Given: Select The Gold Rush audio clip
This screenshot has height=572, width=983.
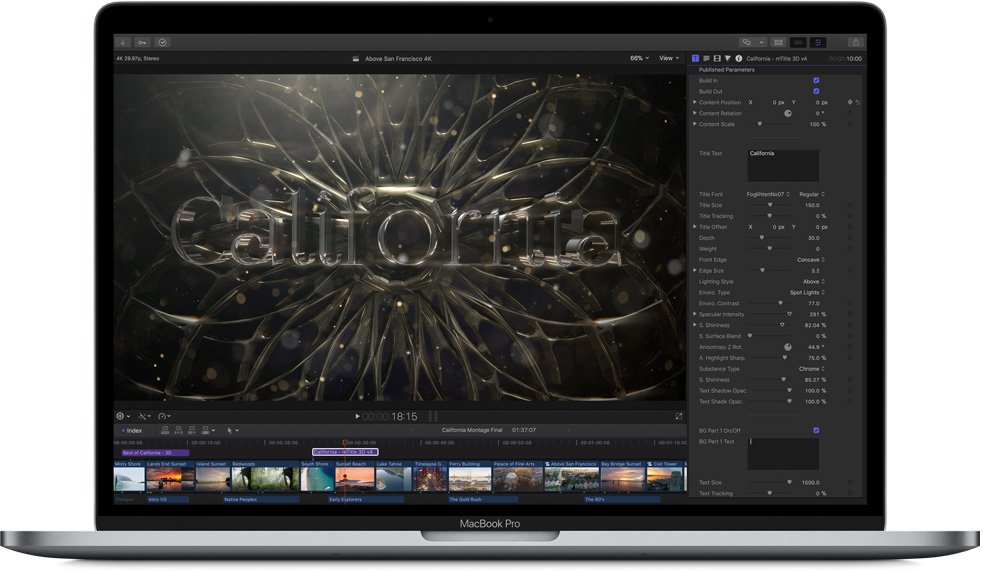Looking at the screenshot, I should pyautogui.click(x=483, y=500).
